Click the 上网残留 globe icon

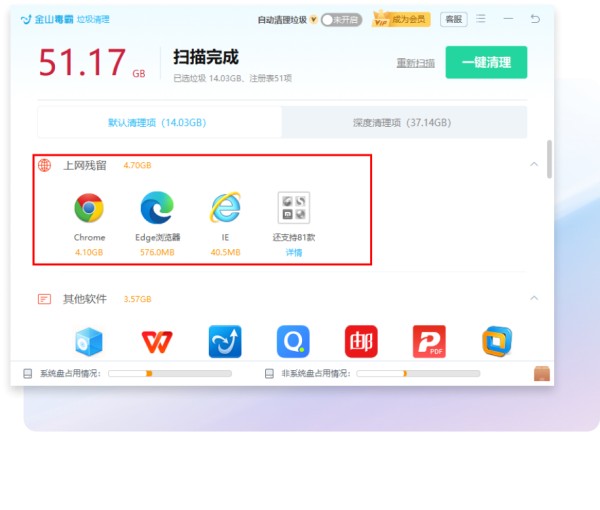pyautogui.click(x=44, y=165)
